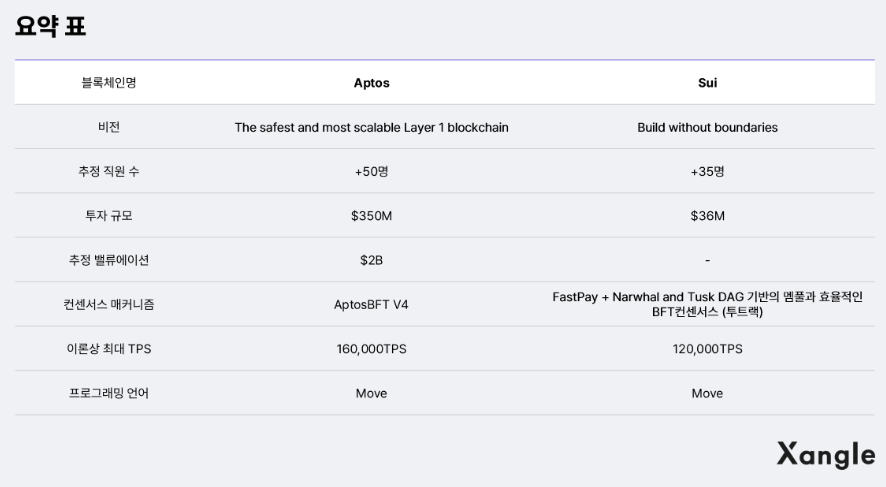Viewport: 886px width, 487px height.
Task: Click the 컨센서스 매커니즘 row label
Action: click(x=109, y=305)
